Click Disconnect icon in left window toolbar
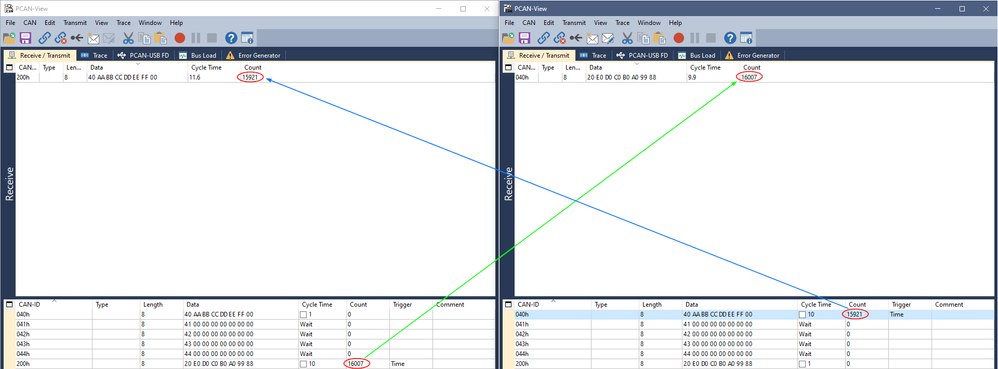The height and width of the screenshot is (369, 998). (61, 38)
